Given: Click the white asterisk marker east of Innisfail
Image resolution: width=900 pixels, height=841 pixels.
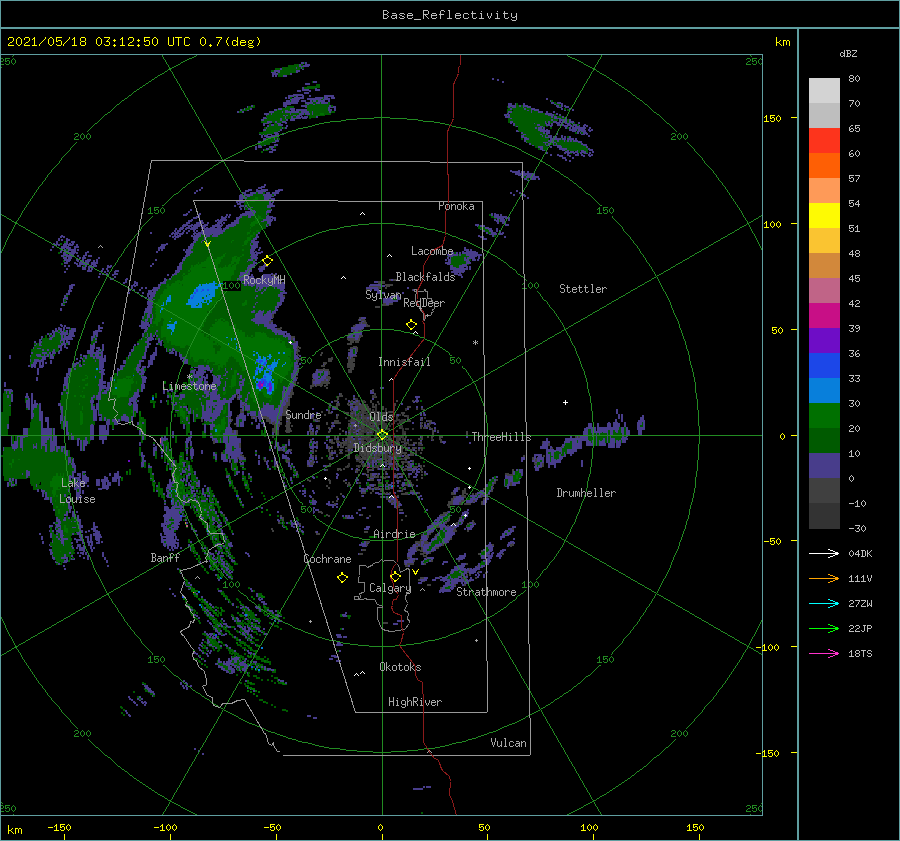Looking at the screenshot, I should pyautogui.click(x=475, y=343).
